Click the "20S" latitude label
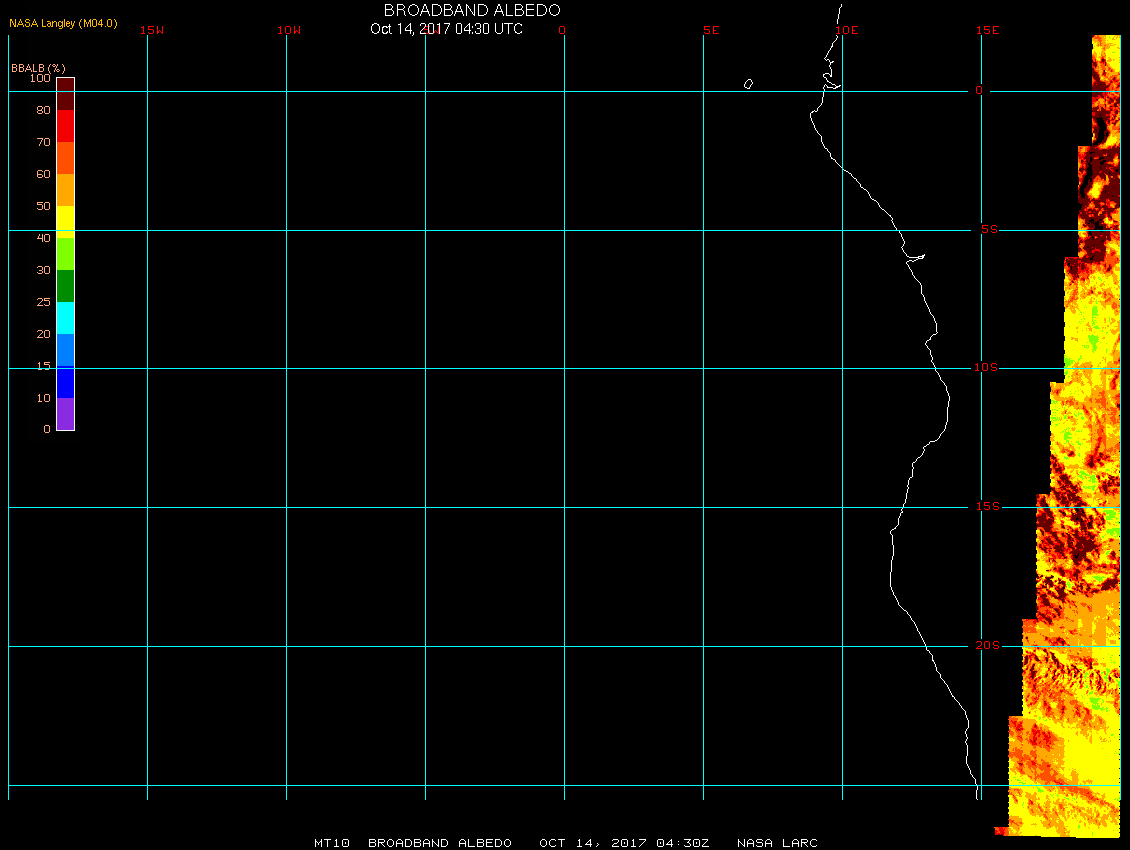 (x=988, y=645)
